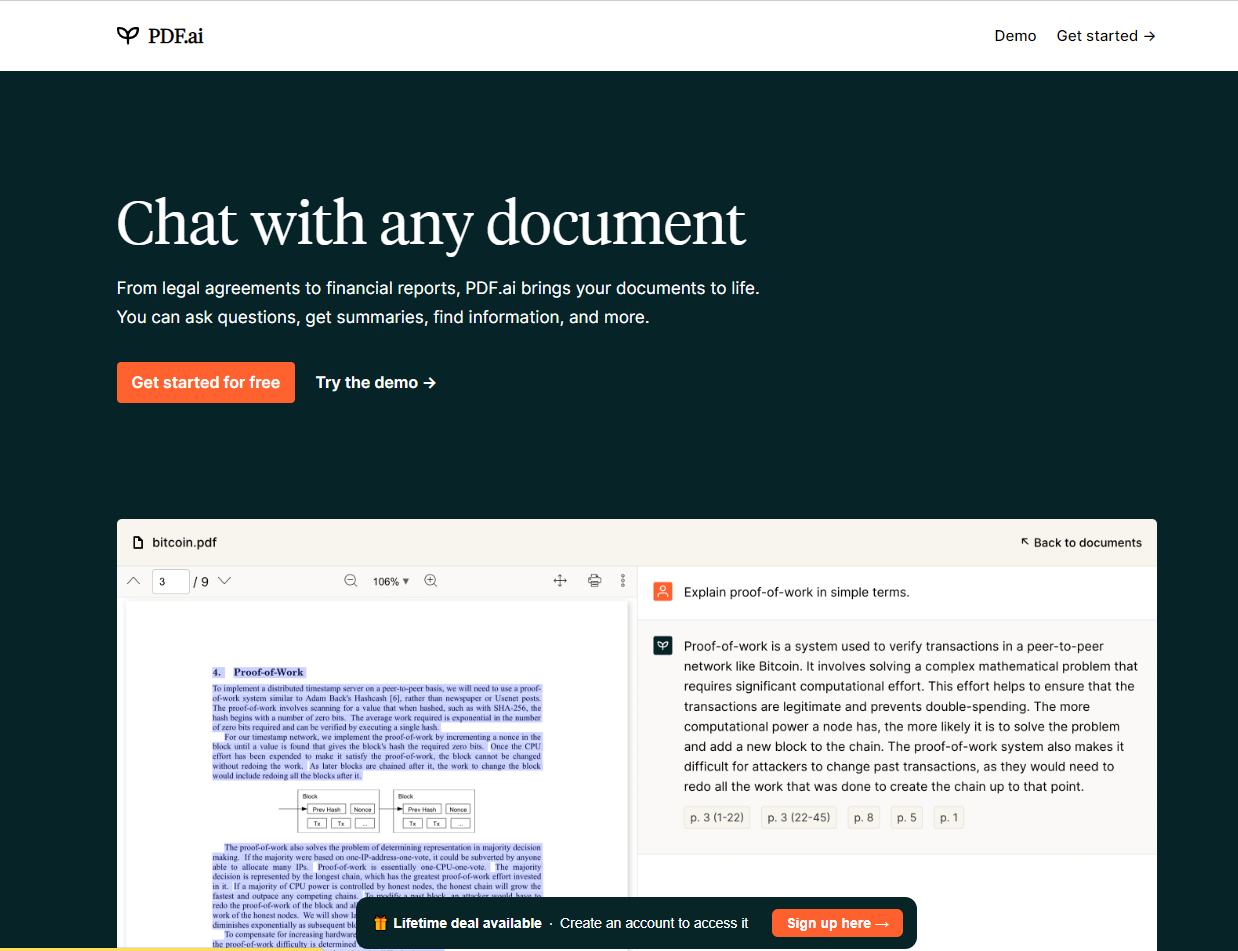1238x951 pixels.
Task: Open the print dialog via printer icon
Action: 594,580
